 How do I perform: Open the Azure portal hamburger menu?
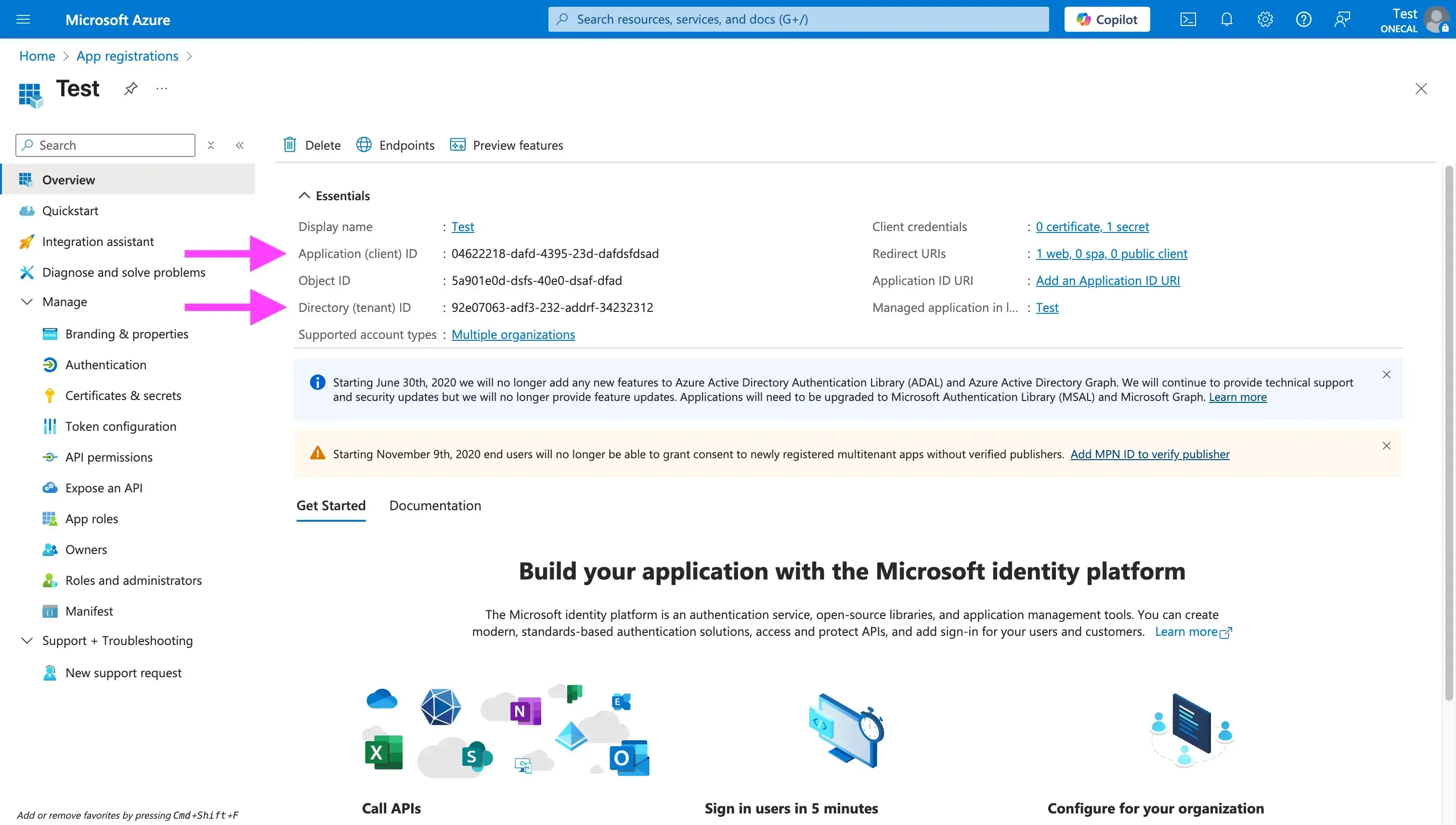[x=23, y=19]
